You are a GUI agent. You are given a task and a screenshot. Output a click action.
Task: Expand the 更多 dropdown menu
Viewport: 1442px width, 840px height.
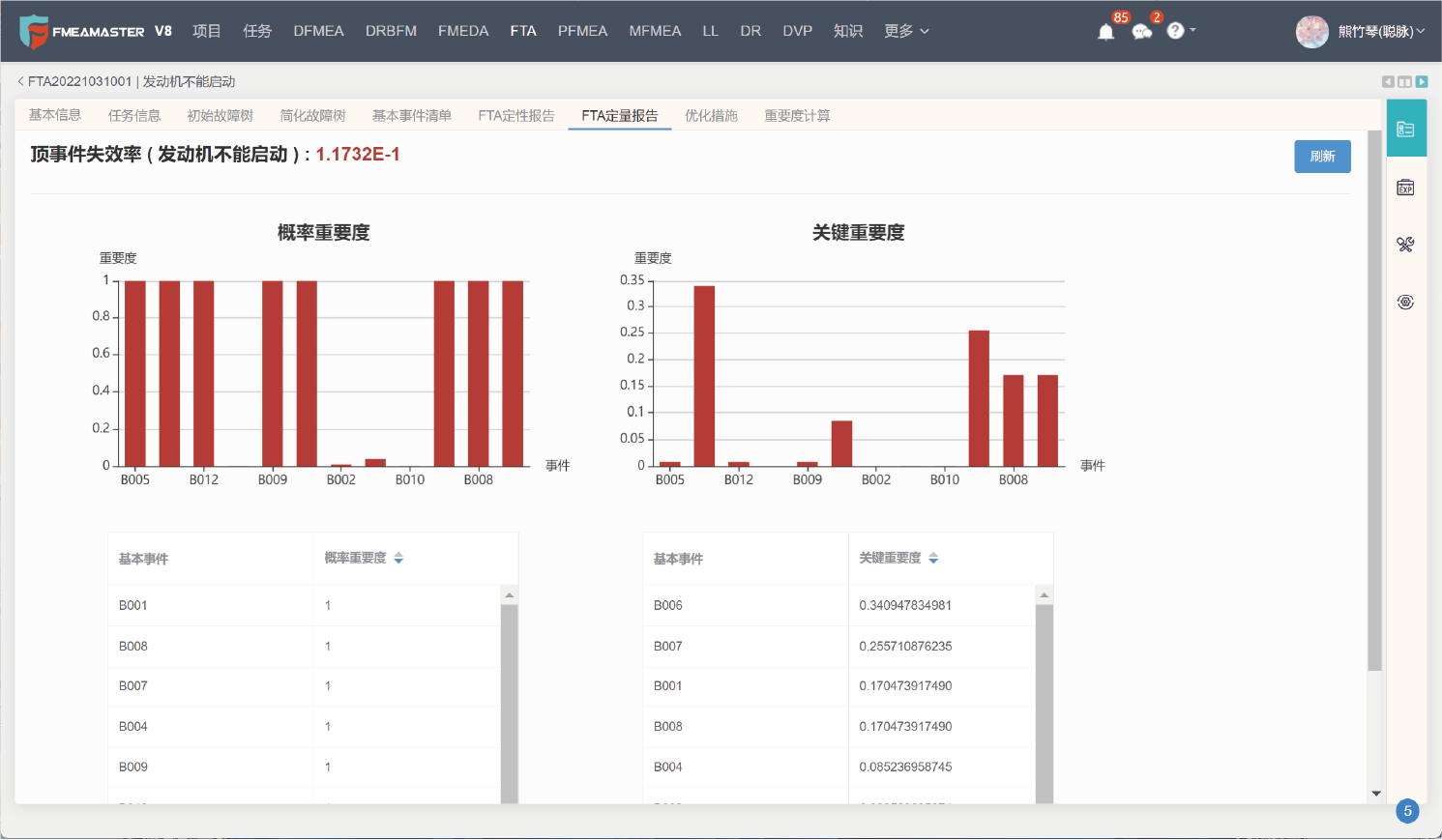tap(906, 31)
